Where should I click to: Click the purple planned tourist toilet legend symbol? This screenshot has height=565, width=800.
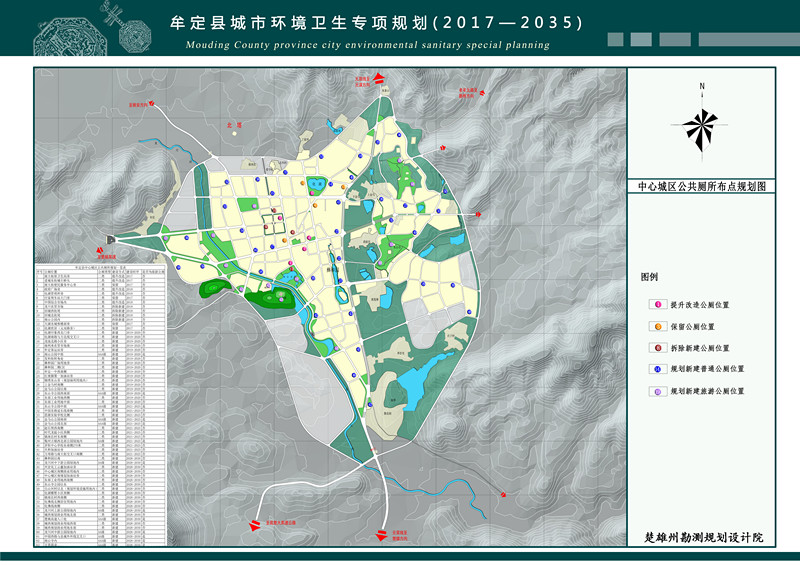click(x=658, y=391)
